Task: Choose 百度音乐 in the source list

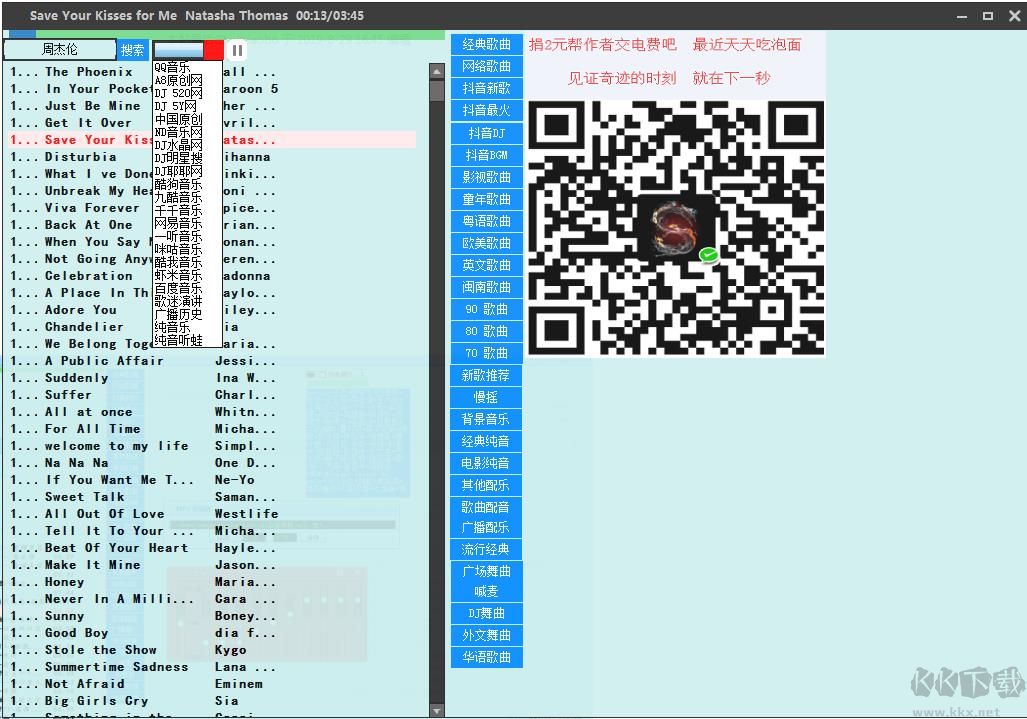Action: coord(187,289)
